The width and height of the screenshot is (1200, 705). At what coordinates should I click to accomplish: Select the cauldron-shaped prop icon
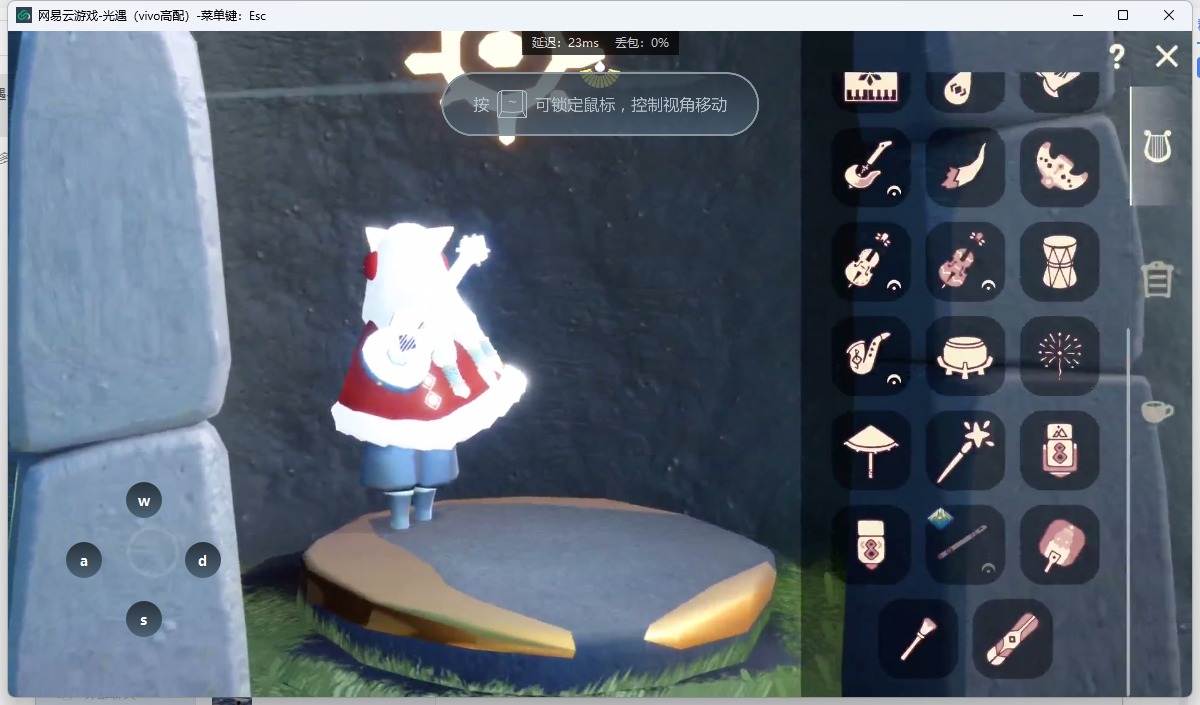965,355
